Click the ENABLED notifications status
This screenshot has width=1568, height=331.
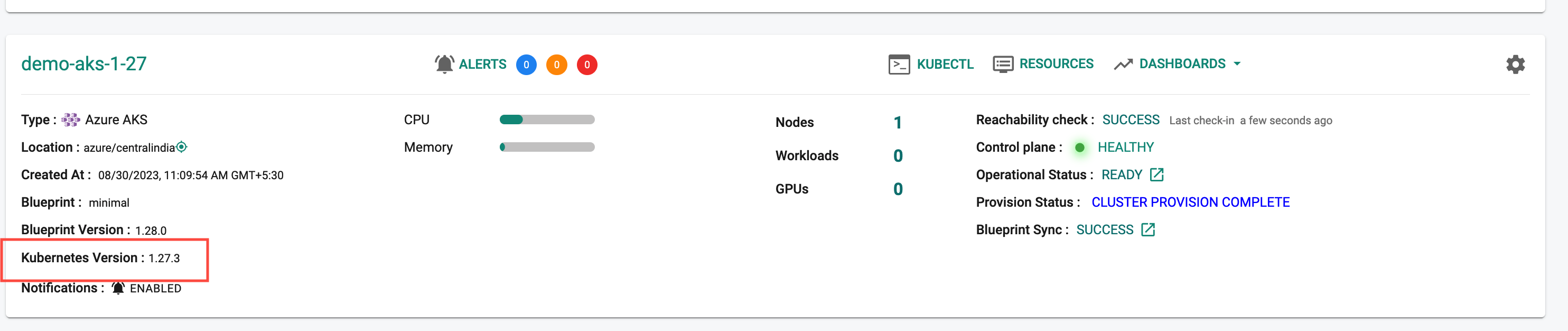click(156, 288)
